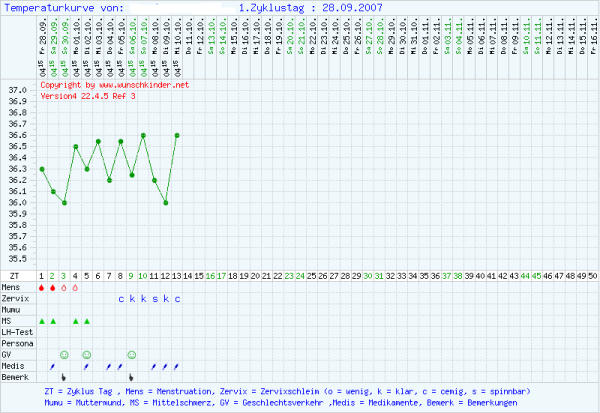Screen dimensions: 600x413
Task: Click the filled menstruation drop on cycle day 1
Action: coord(42,287)
